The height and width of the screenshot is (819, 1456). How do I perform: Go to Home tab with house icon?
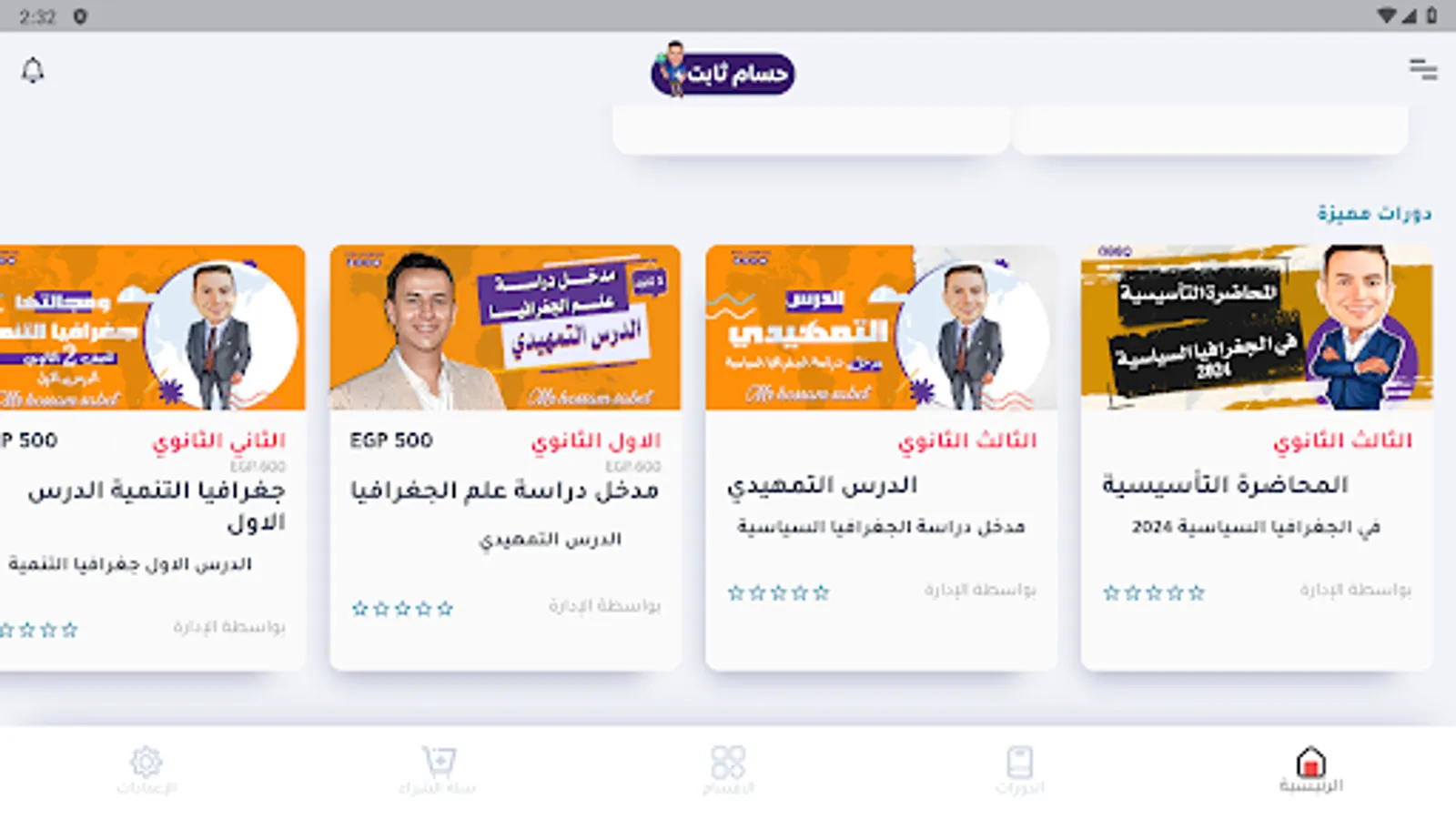coord(1310,770)
